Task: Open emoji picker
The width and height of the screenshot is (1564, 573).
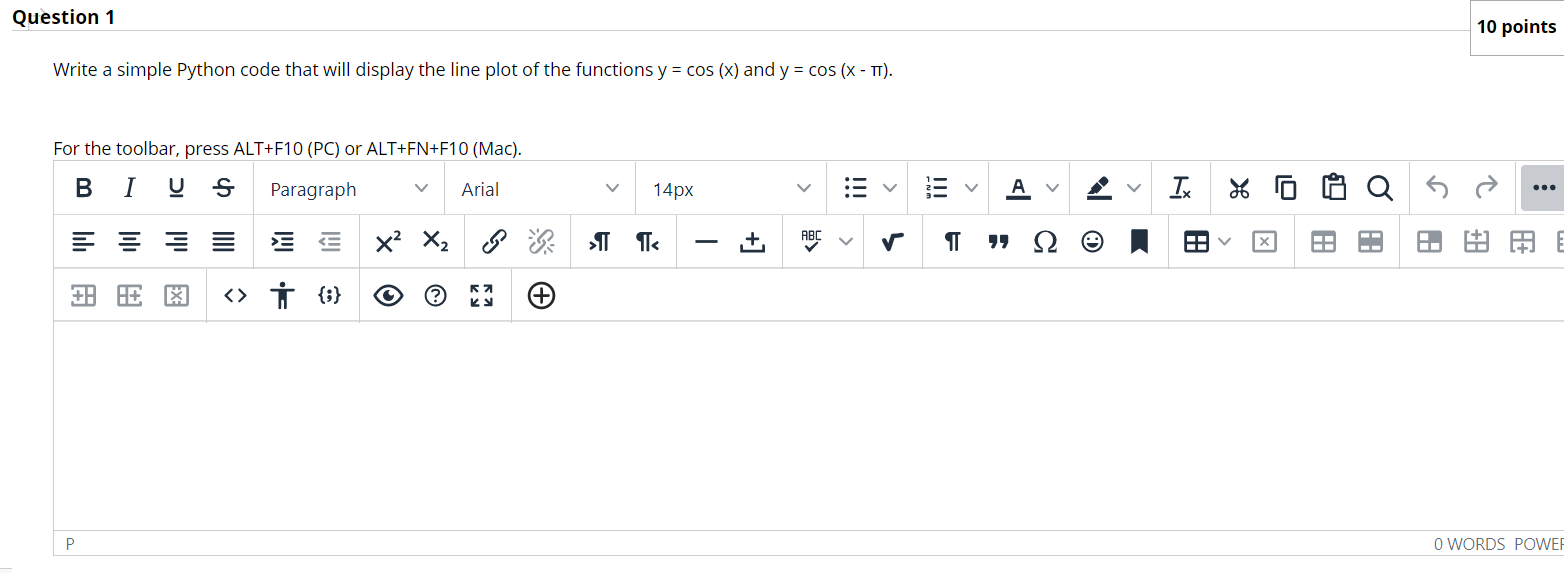Action: point(1093,242)
